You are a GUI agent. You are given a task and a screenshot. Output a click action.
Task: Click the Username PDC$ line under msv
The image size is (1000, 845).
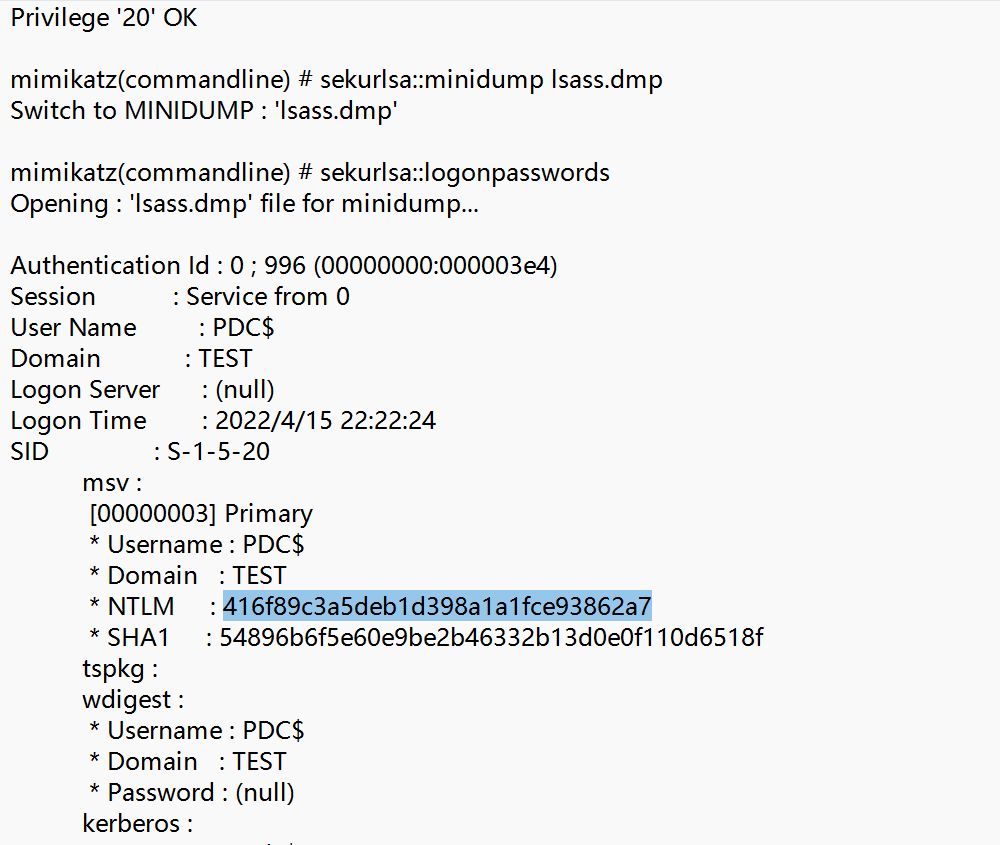[x=196, y=545]
